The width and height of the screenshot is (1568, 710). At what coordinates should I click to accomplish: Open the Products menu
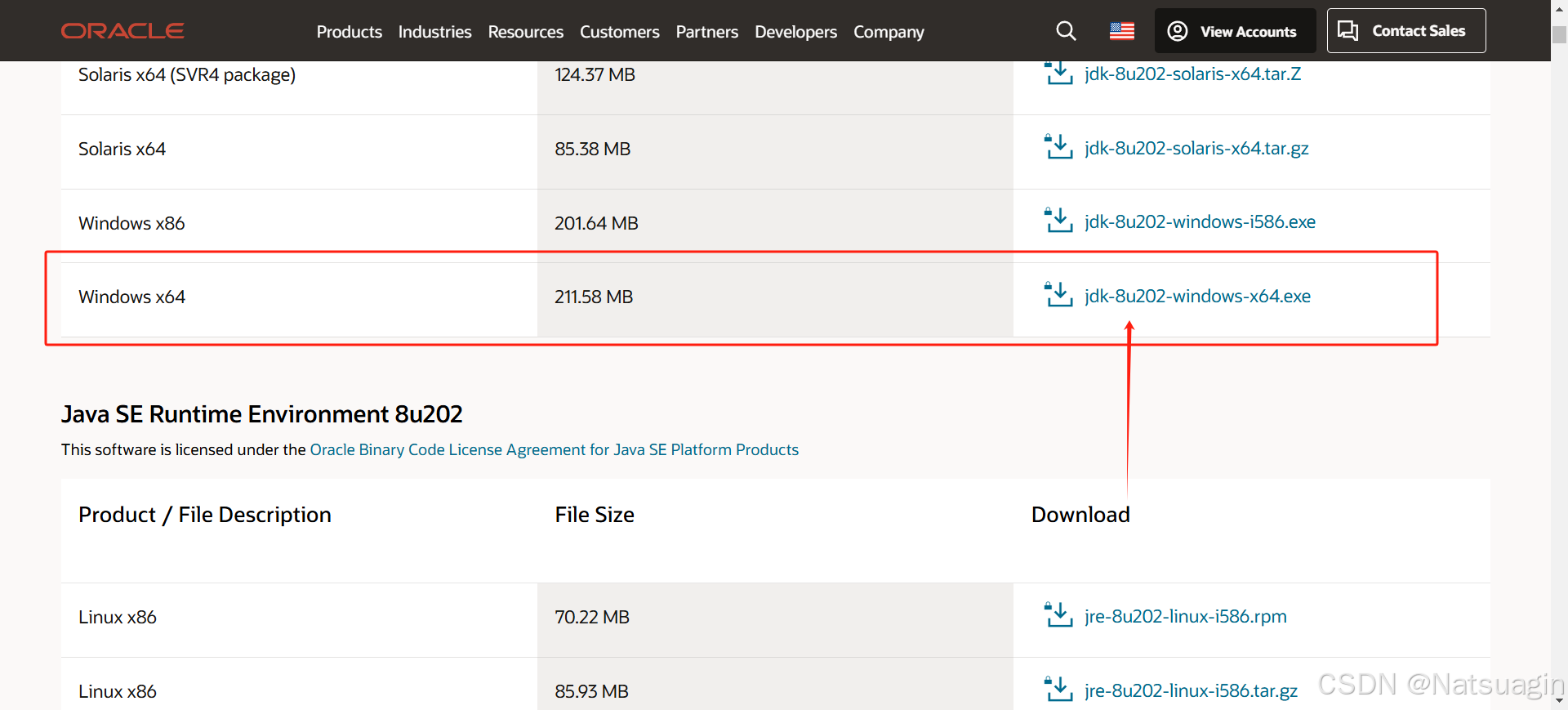349,32
